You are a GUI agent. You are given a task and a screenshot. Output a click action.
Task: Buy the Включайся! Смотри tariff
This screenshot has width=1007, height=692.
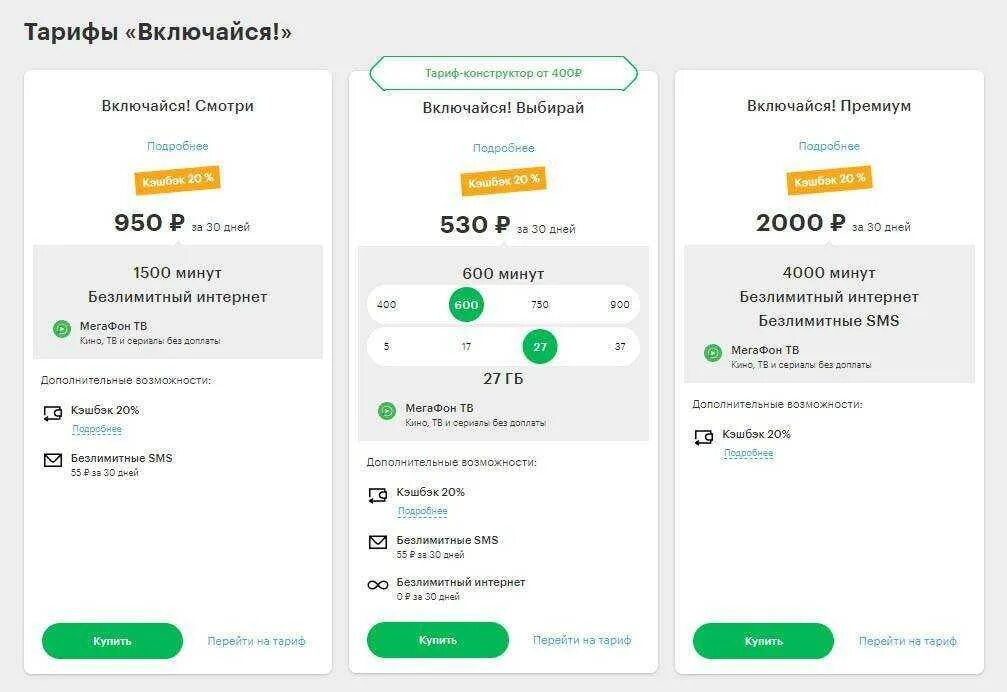(112, 641)
